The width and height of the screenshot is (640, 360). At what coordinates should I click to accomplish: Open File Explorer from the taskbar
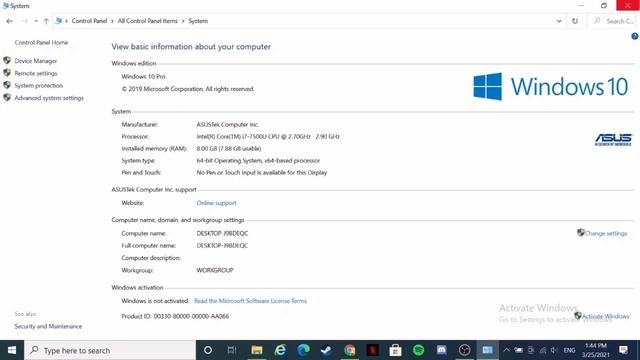[257, 350]
